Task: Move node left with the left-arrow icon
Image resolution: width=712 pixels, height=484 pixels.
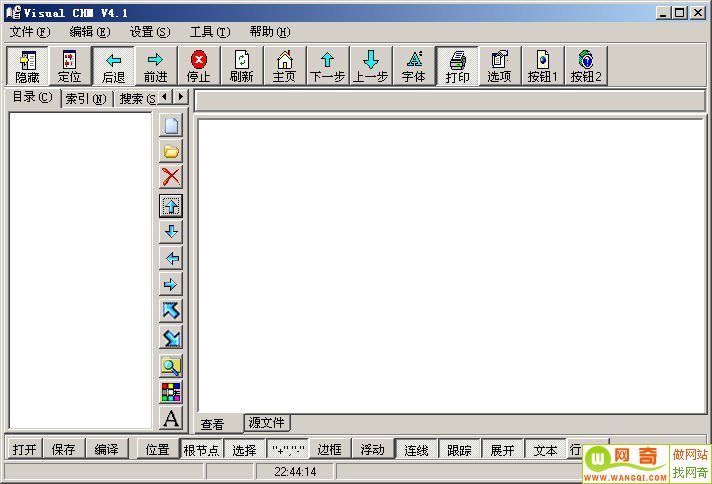Action: [x=171, y=258]
